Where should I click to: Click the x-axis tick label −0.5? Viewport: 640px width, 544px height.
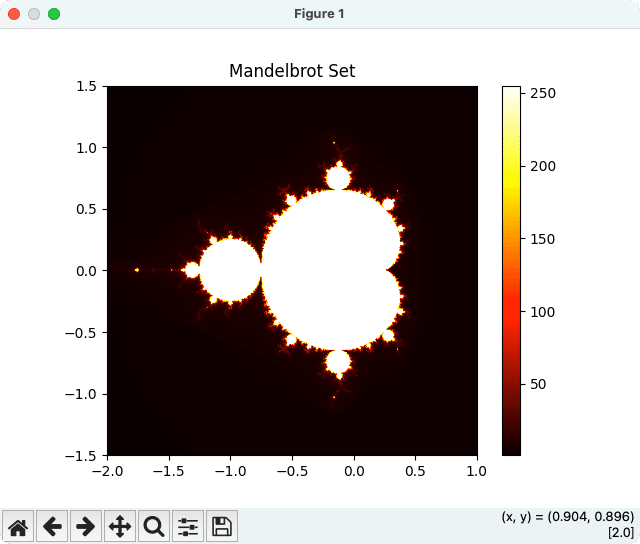click(x=292, y=471)
